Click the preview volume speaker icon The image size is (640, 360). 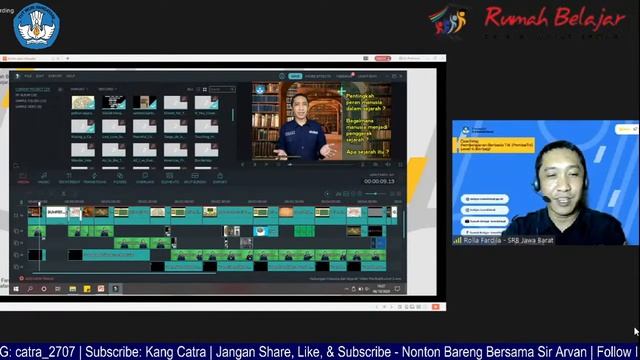pyautogui.click(x=388, y=164)
